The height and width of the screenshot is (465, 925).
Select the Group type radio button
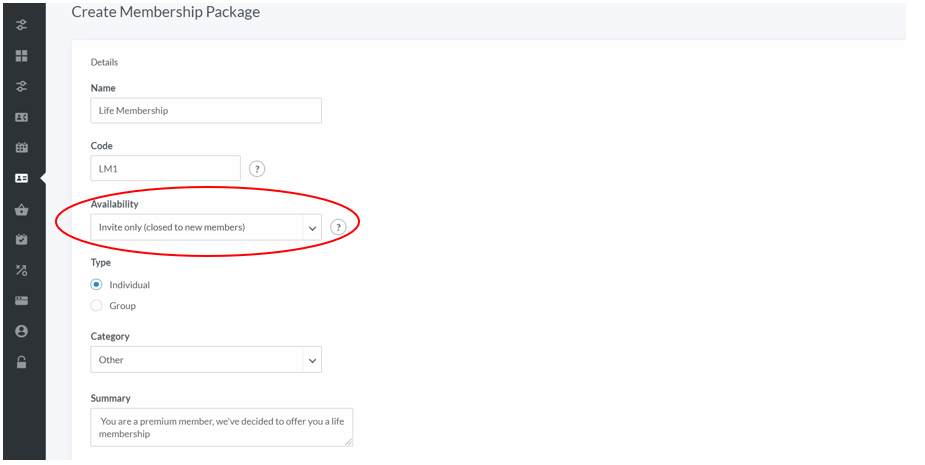[x=96, y=306]
